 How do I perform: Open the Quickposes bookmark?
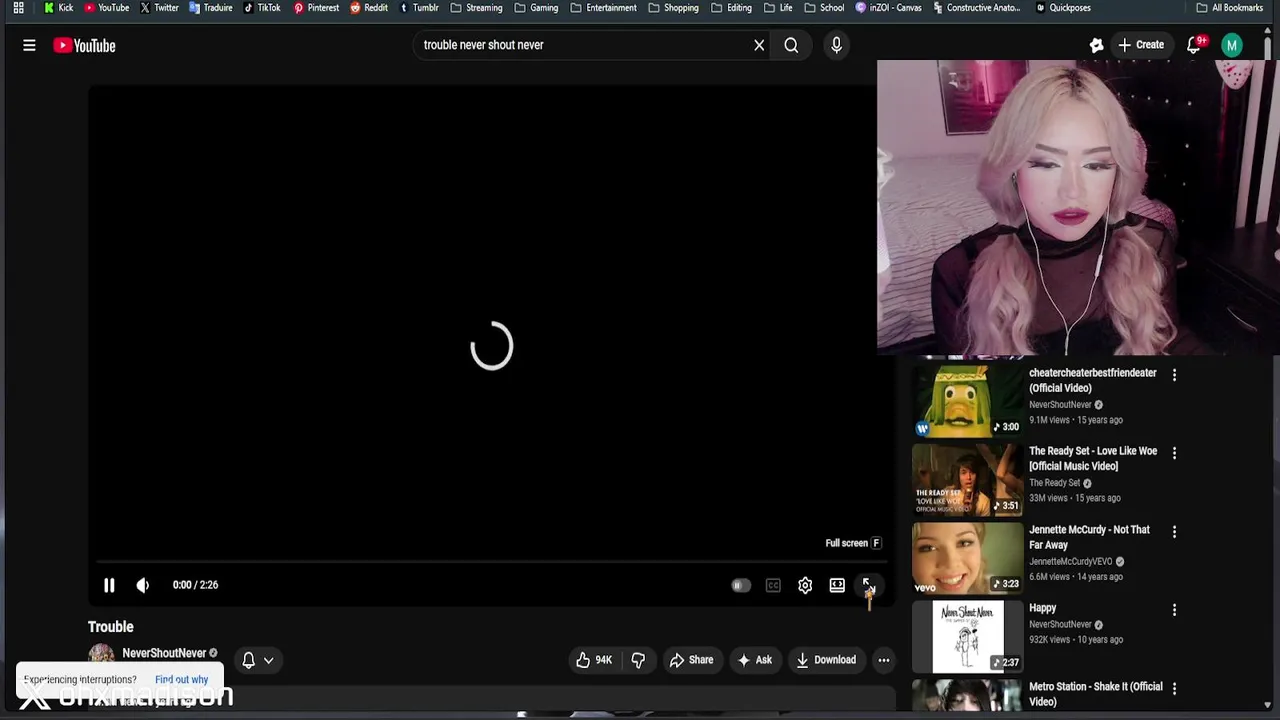pos(1063,8)
